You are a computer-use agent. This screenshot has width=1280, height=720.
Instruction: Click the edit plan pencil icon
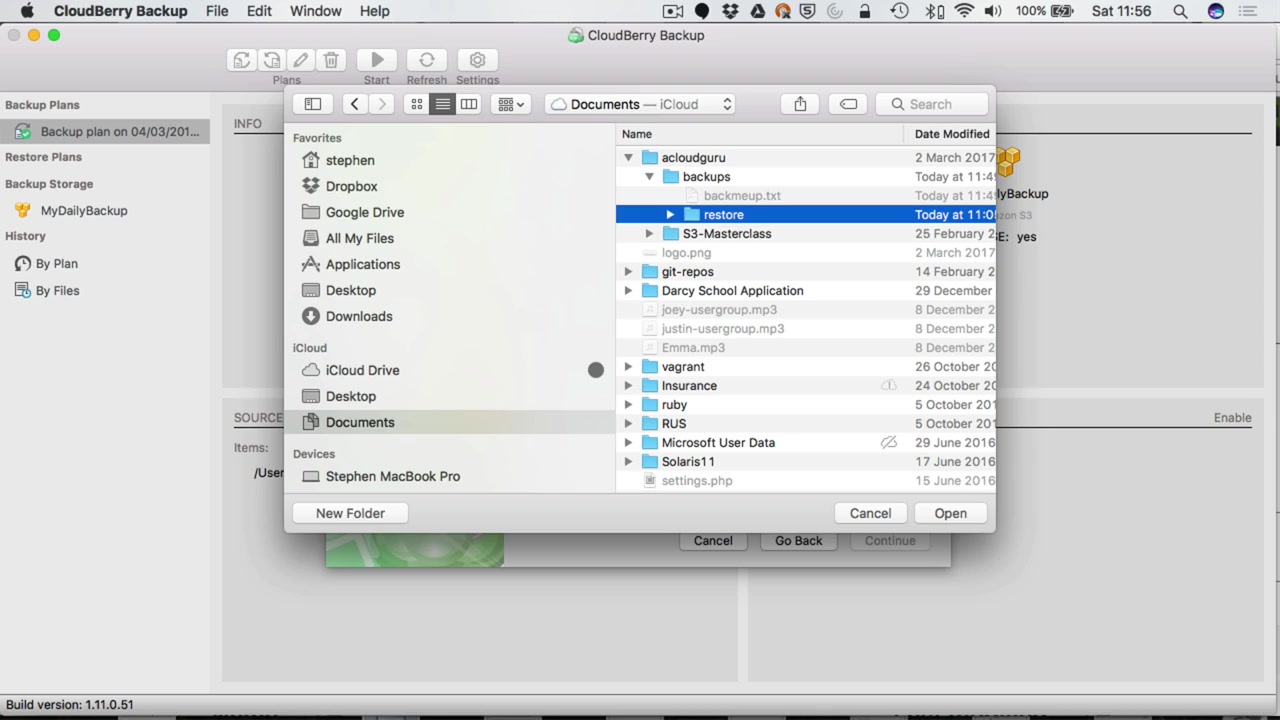301,61
